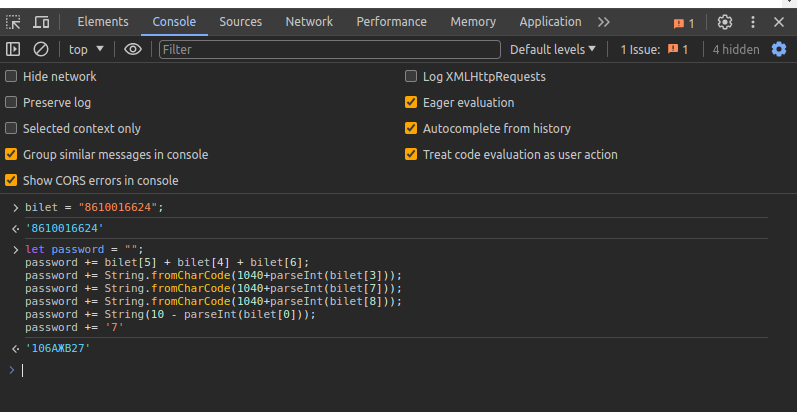797x412 pixels.
Task: Click the line using bilet[7]
Action: click(213, 289)
